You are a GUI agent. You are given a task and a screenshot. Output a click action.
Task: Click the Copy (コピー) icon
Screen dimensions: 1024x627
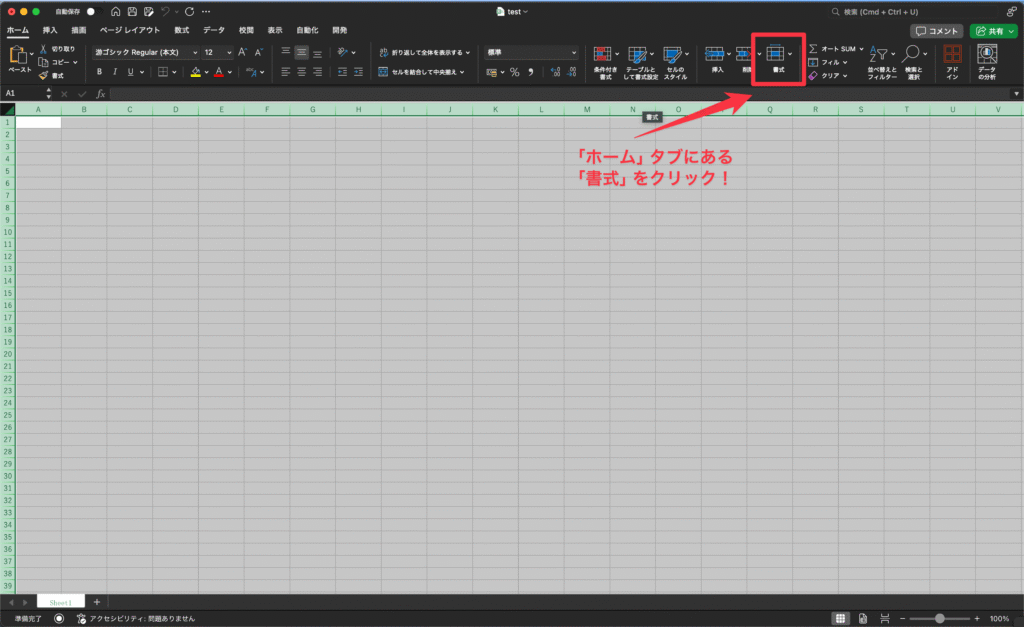pos(43,62)
